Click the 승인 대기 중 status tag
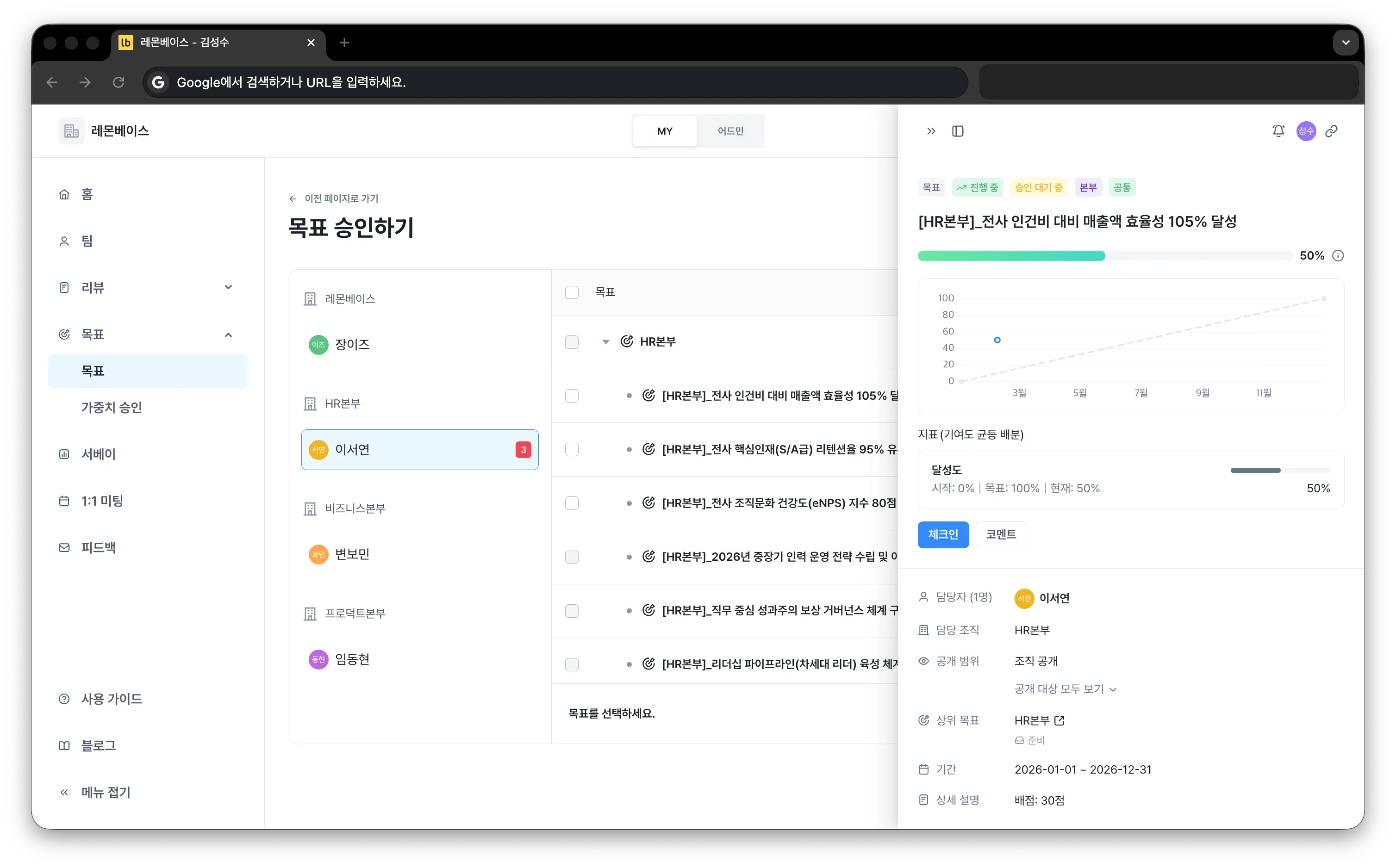The height and width of the screenshot is (868, 1396). pos(1038,188)
